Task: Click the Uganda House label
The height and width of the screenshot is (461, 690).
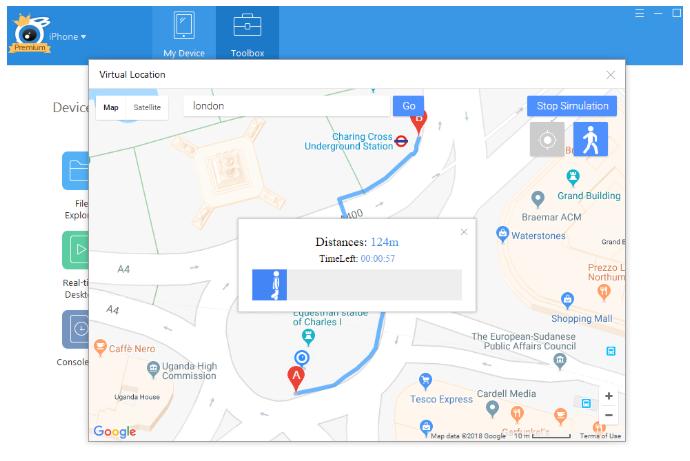Action: [137, 397]
